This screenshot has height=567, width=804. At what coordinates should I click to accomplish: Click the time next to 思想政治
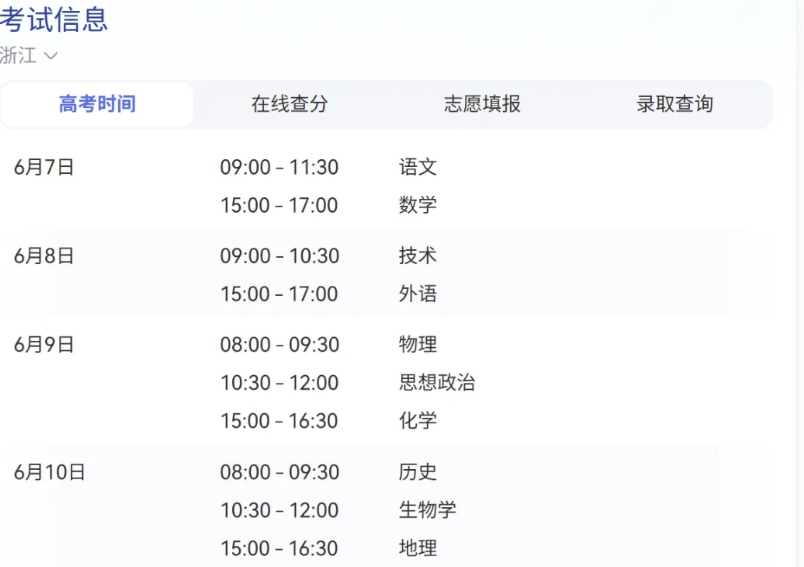(279, 382)
